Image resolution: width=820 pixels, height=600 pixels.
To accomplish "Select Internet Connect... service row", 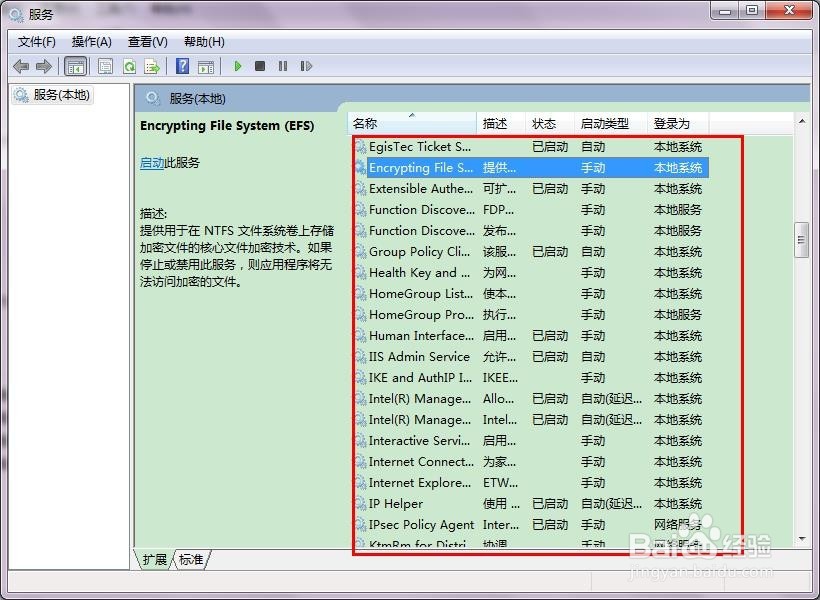I will (531, 462).
